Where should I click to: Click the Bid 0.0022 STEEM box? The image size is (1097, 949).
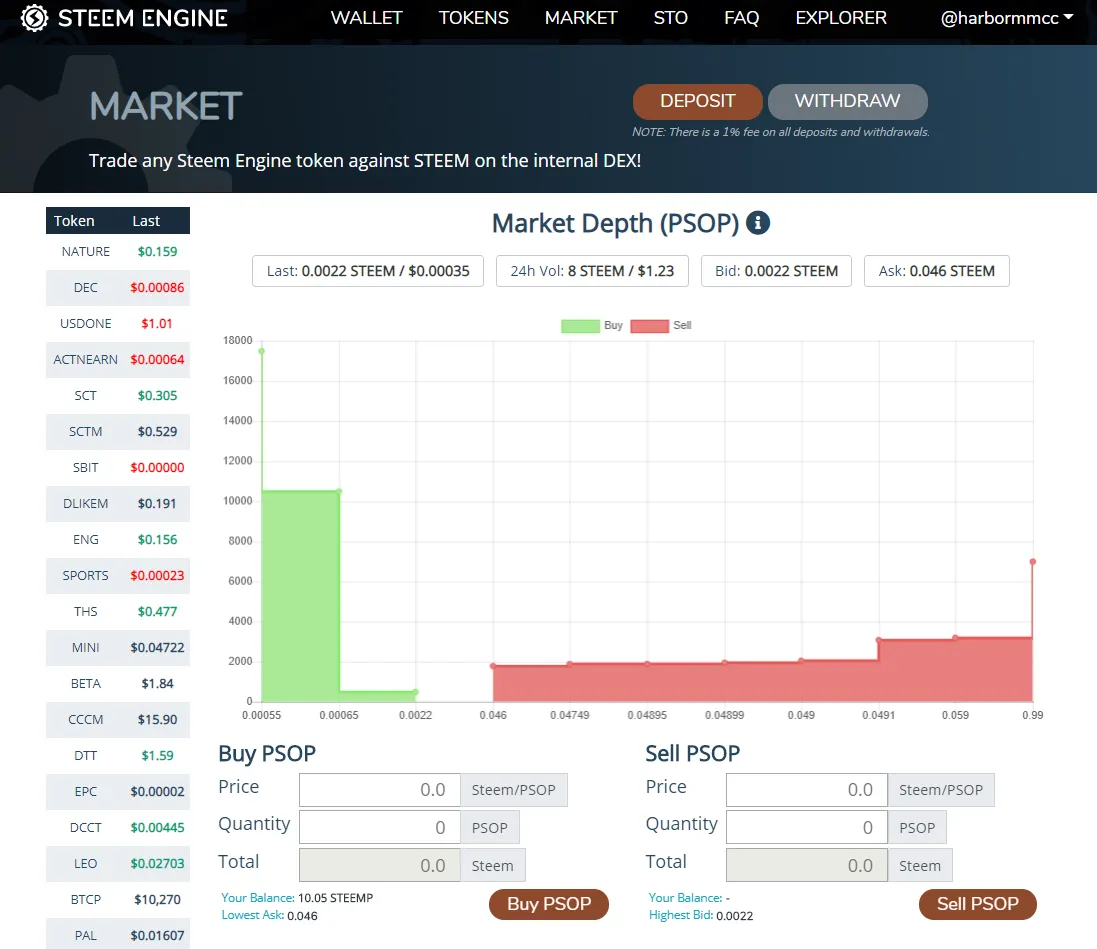[776, 272]
